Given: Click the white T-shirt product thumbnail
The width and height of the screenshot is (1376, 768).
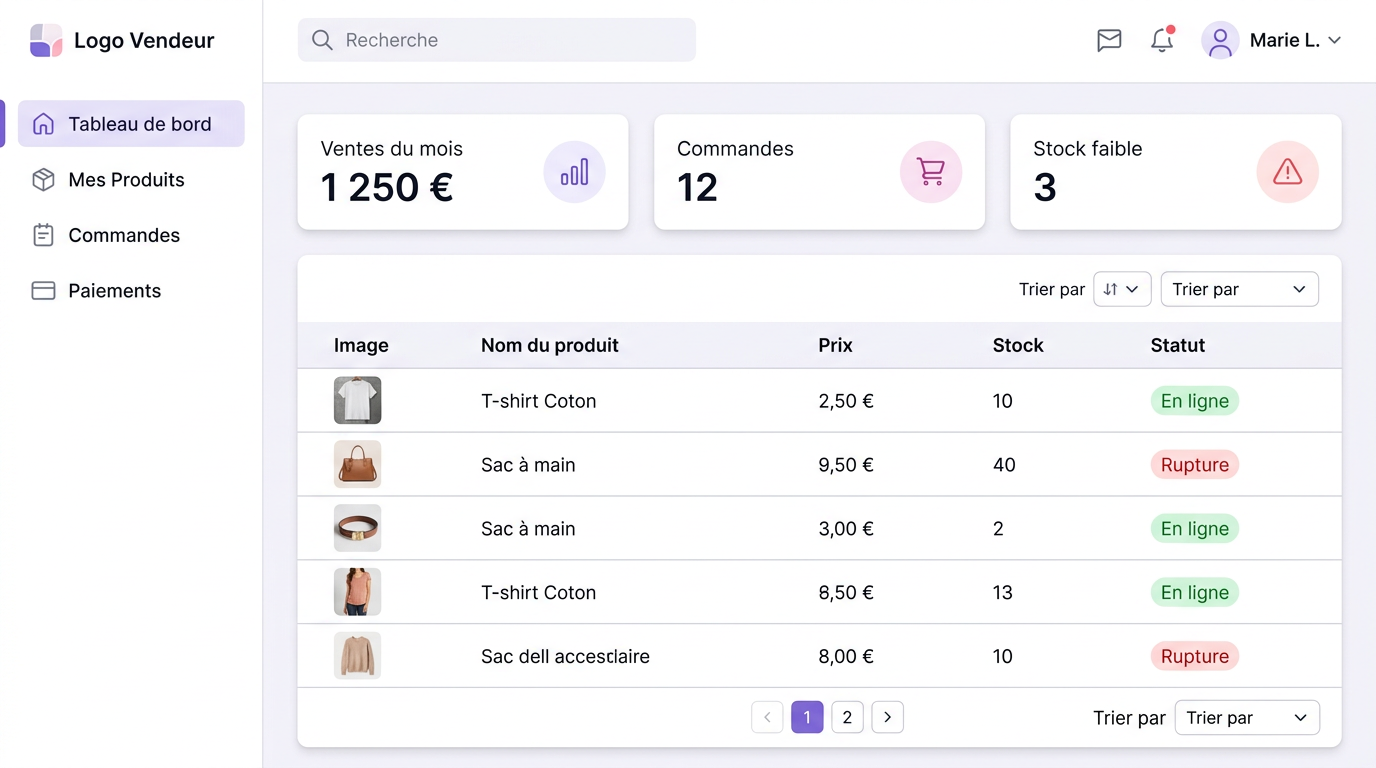Looking at the screenshot, I should 357,400.
